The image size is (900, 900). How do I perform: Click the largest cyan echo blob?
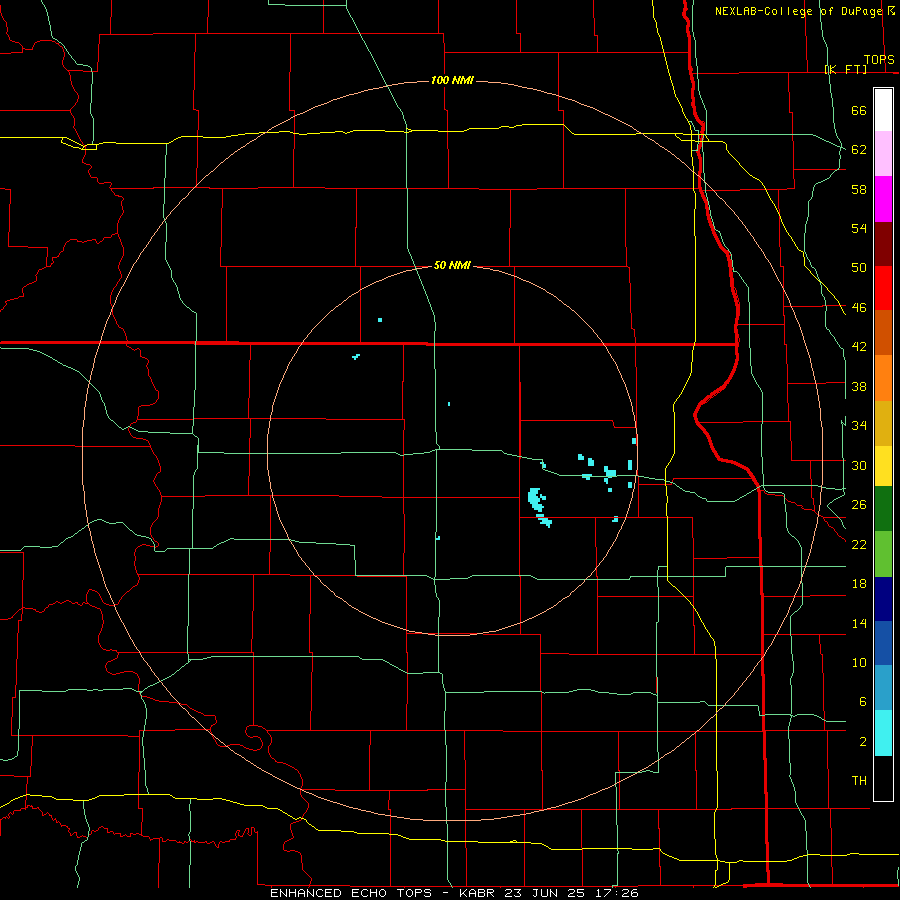pos(536,499)
